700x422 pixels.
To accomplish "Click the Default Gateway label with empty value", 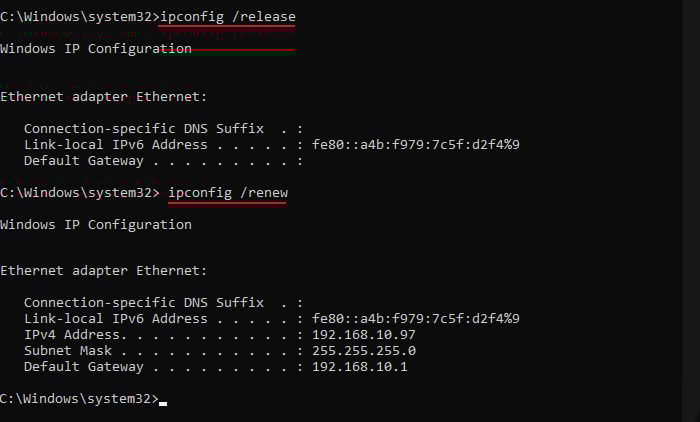I will click(83, 161).
